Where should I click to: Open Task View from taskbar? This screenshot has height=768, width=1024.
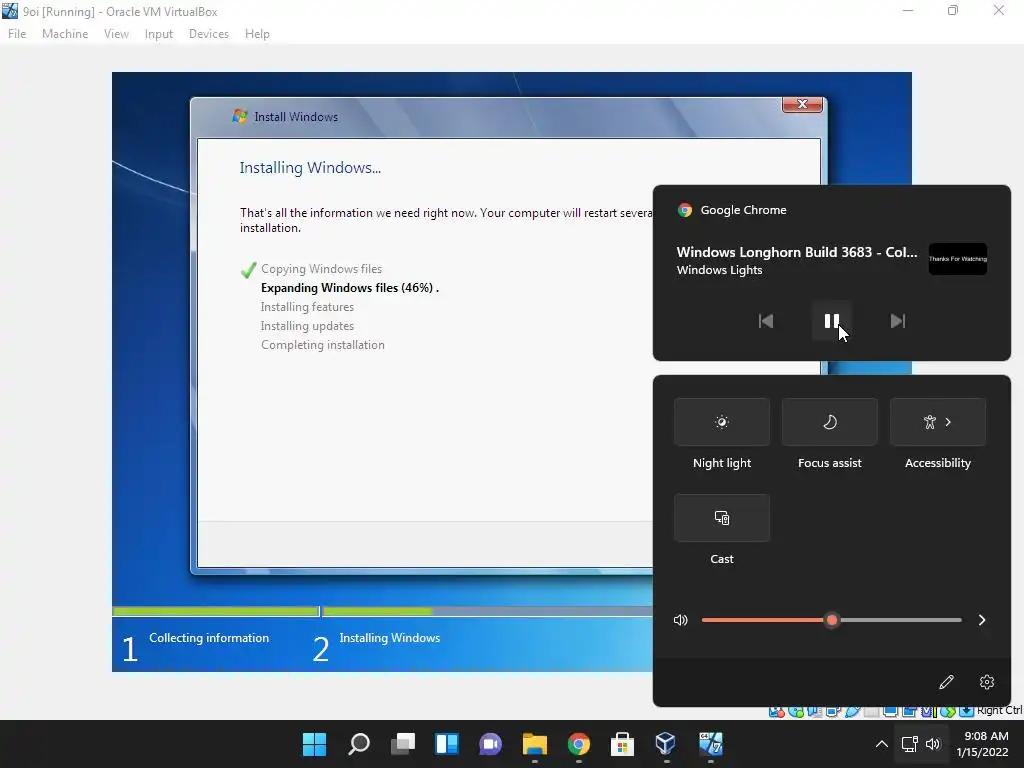403,744
